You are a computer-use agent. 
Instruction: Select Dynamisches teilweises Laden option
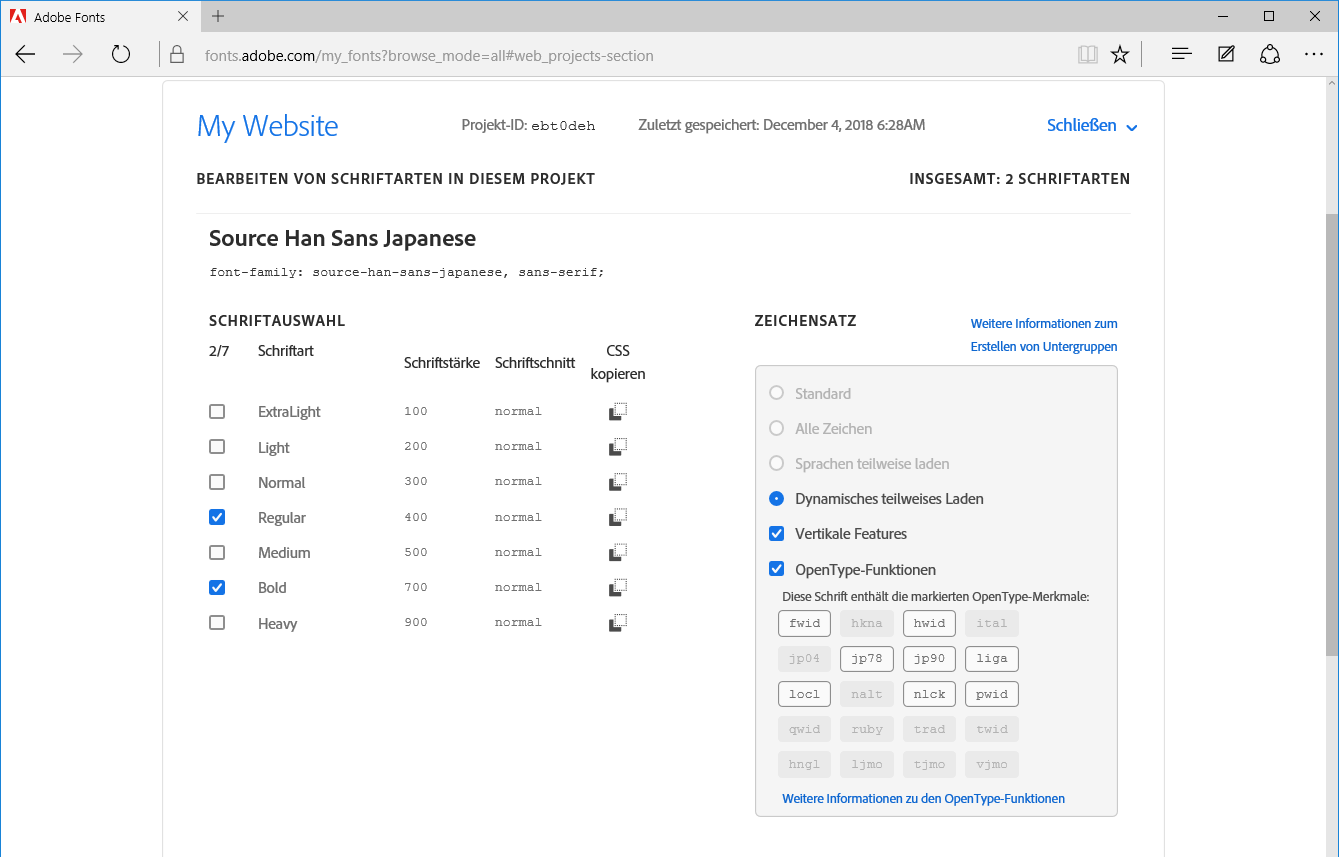[776, 498]
